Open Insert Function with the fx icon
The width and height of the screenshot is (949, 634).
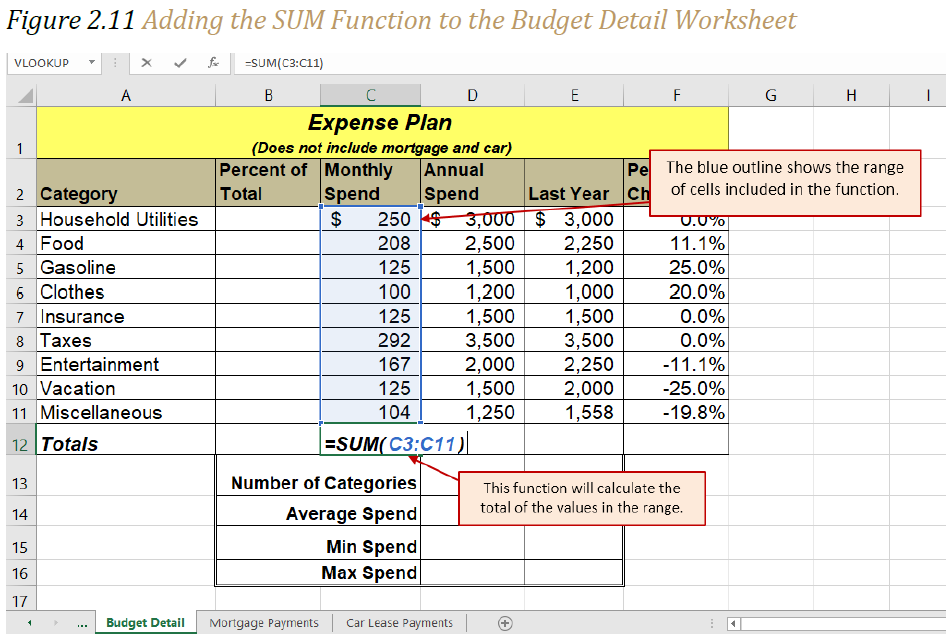(x=213, y=62)
